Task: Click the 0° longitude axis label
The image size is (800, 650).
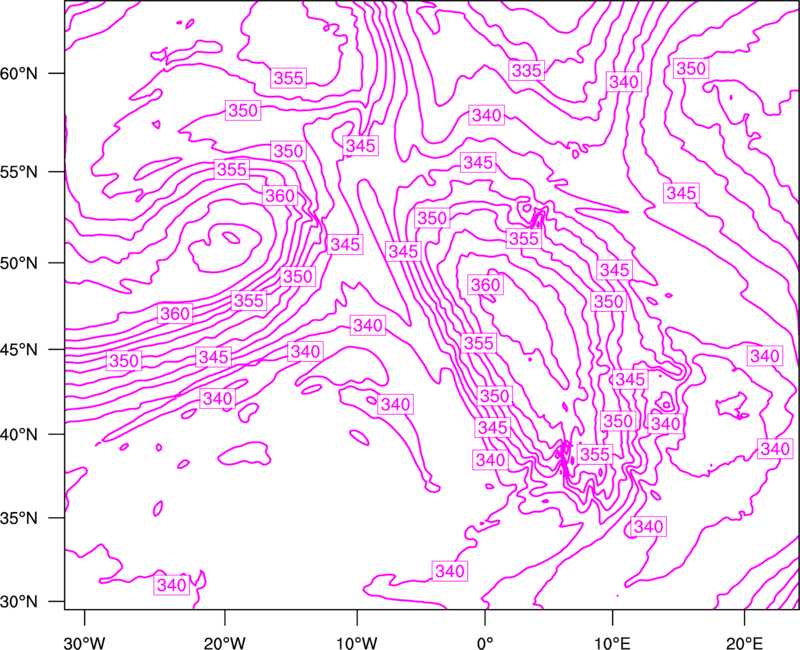Action: click(x=485, y=643)
